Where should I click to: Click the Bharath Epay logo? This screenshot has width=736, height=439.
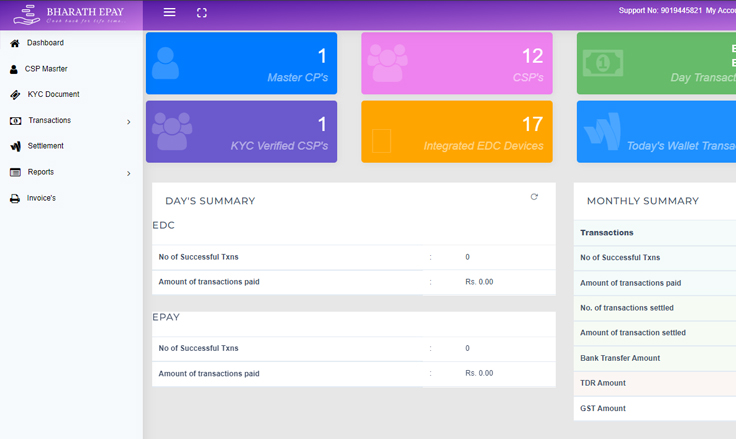(69, 15)
